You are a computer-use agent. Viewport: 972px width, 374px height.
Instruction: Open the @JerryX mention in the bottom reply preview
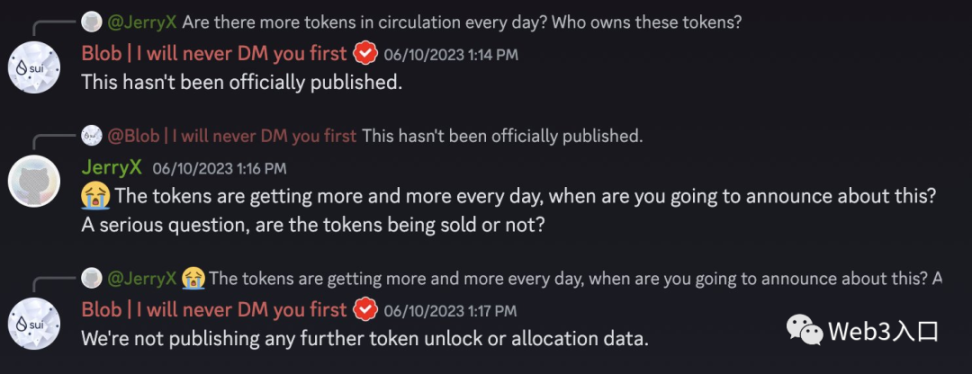point(142,278)
